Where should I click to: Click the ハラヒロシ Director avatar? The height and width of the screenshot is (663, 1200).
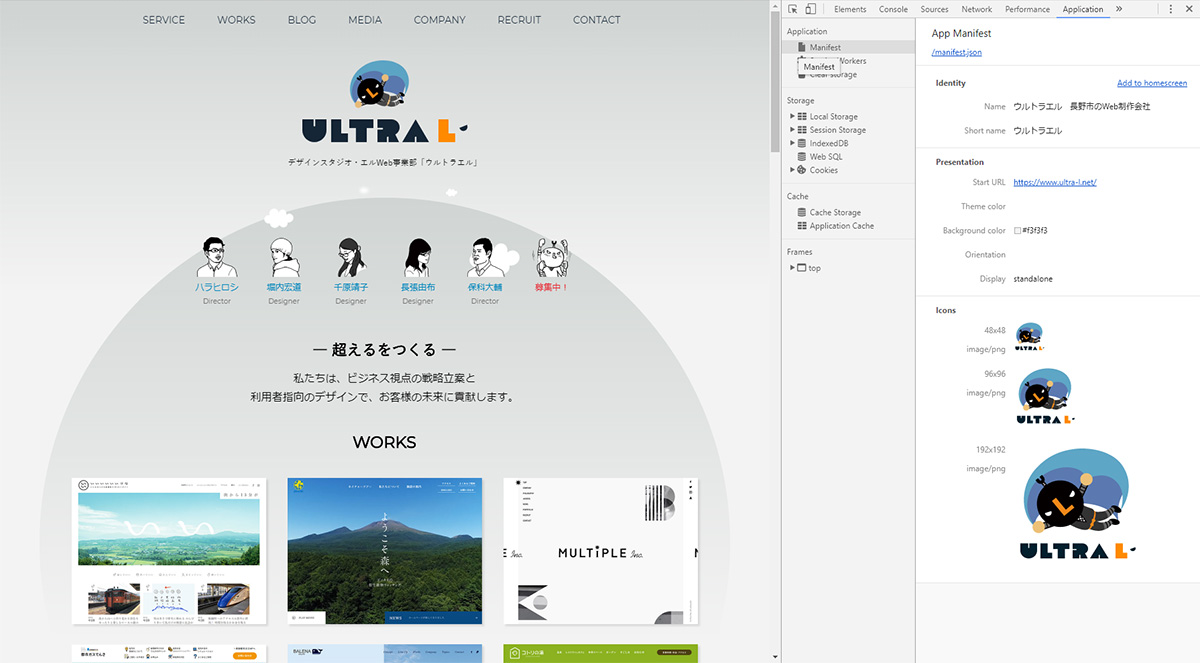click(x=217, y=258)
